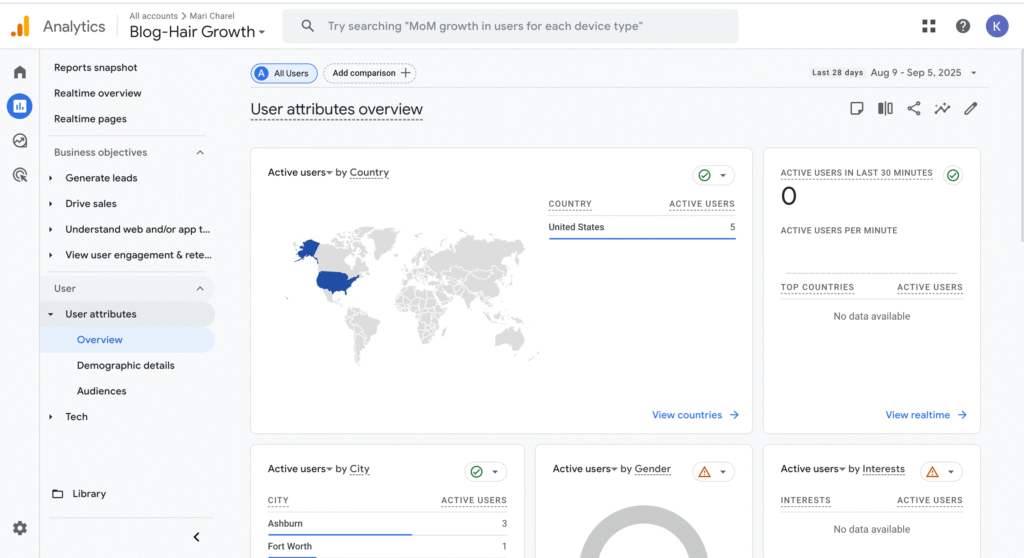Click the plus icon in Add comparison
Screen dimensions: 1024x558
[406, 73]
